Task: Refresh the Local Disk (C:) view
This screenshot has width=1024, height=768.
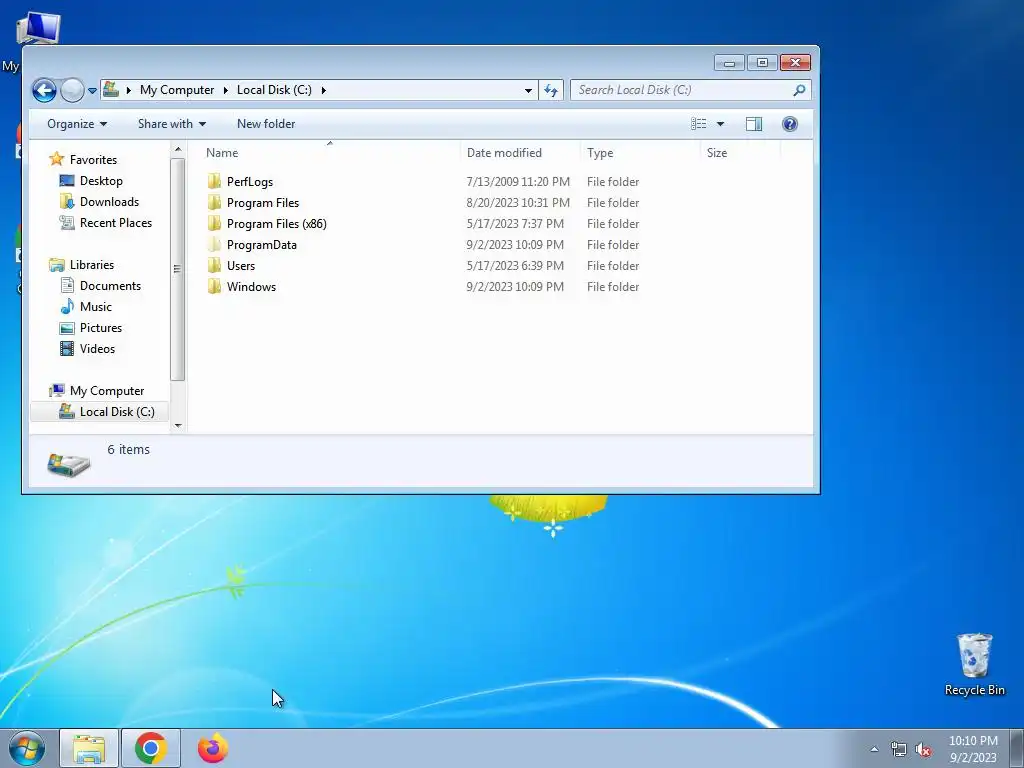Action: [x=551, y=90]
